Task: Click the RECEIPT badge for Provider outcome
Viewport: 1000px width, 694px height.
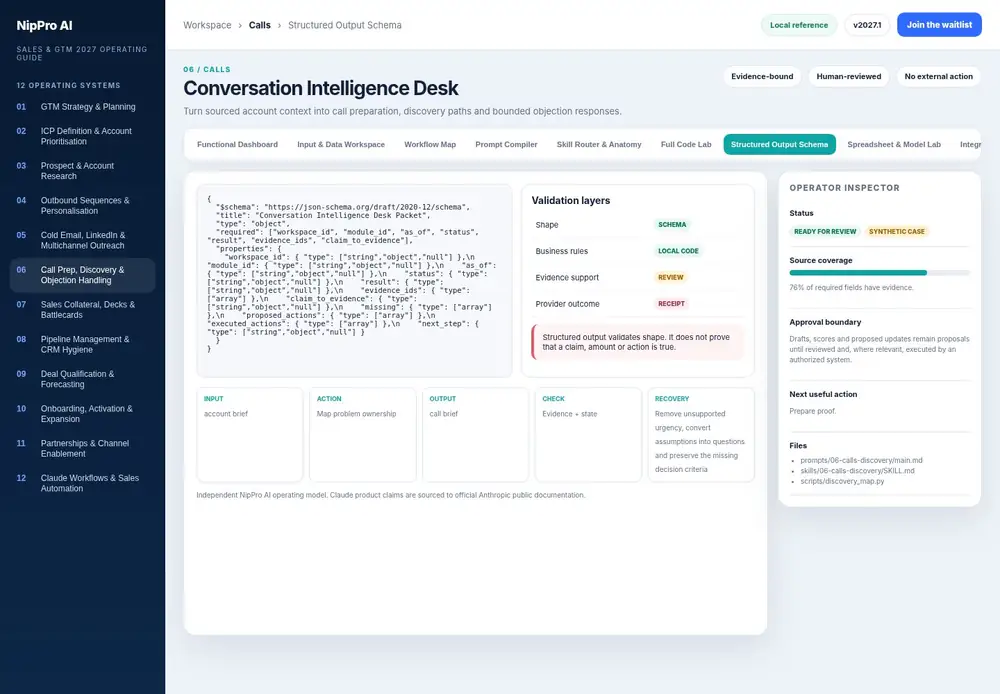Action: click(671, 304)
